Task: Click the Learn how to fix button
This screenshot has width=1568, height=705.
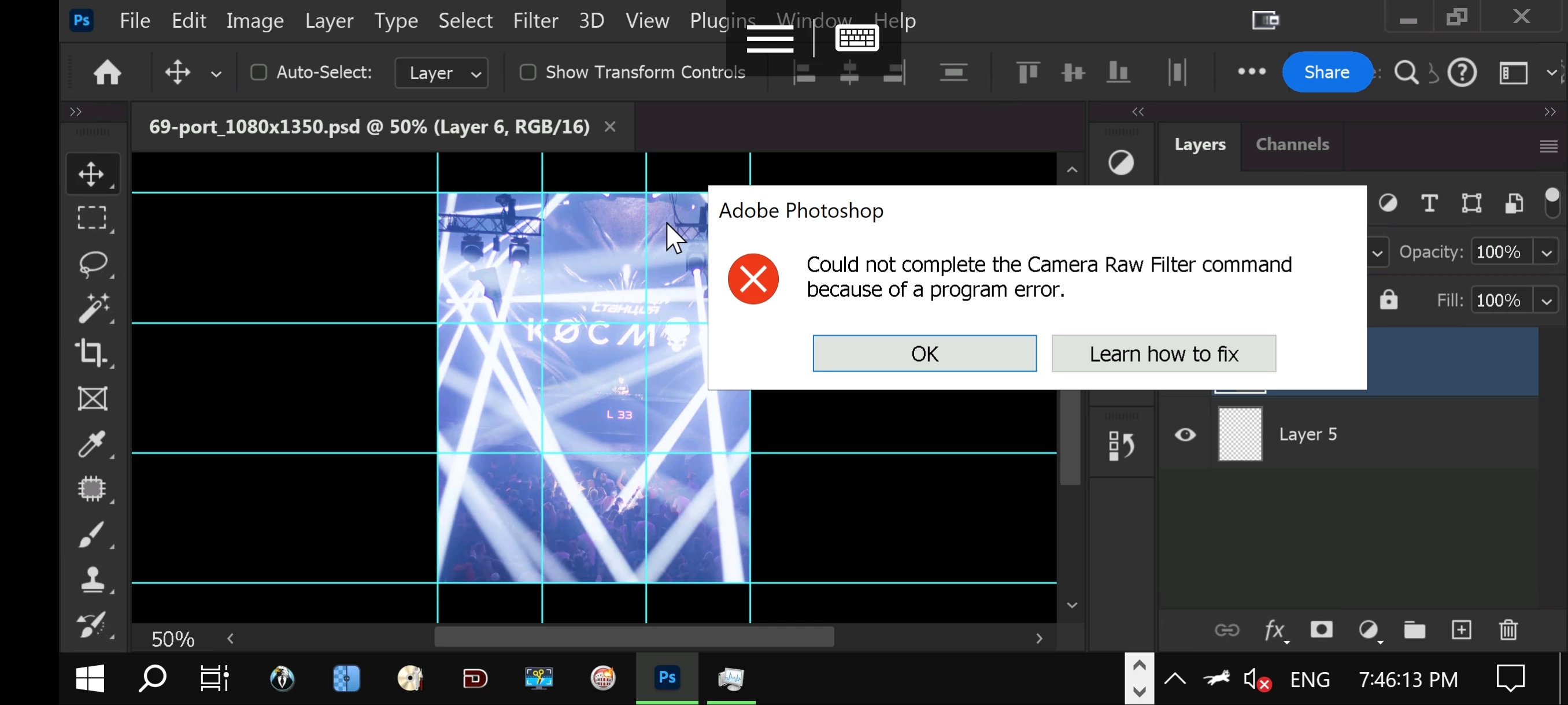Action: point(1163,354)
